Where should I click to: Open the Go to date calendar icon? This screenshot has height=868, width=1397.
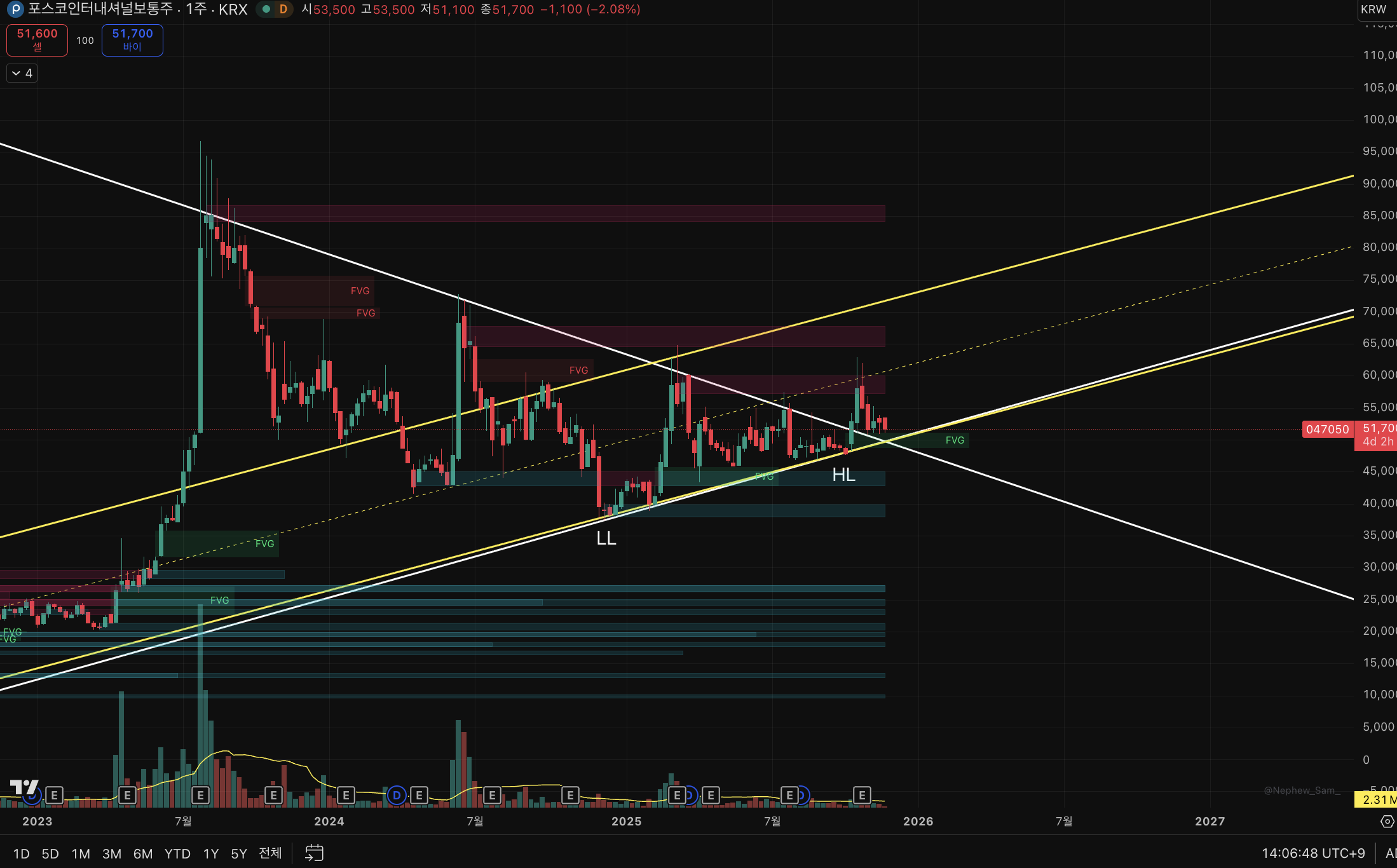[314, 853]
